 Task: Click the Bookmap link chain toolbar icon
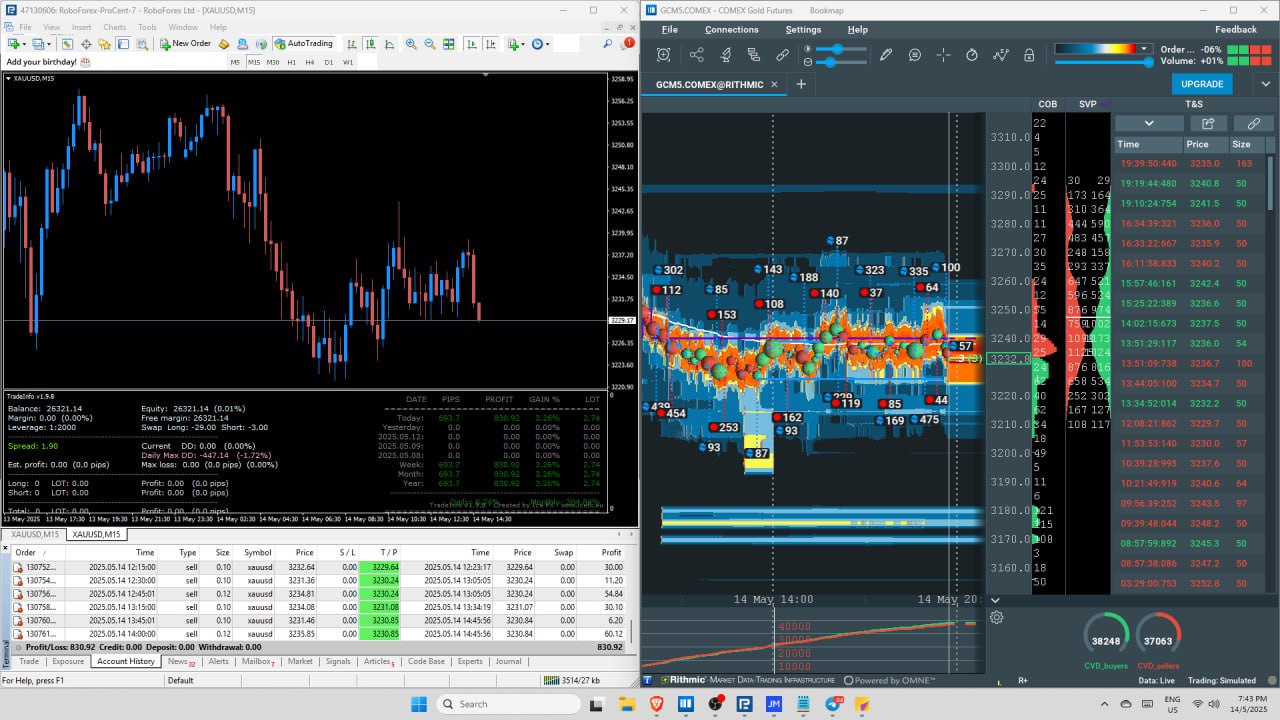[x=783, y=55]
